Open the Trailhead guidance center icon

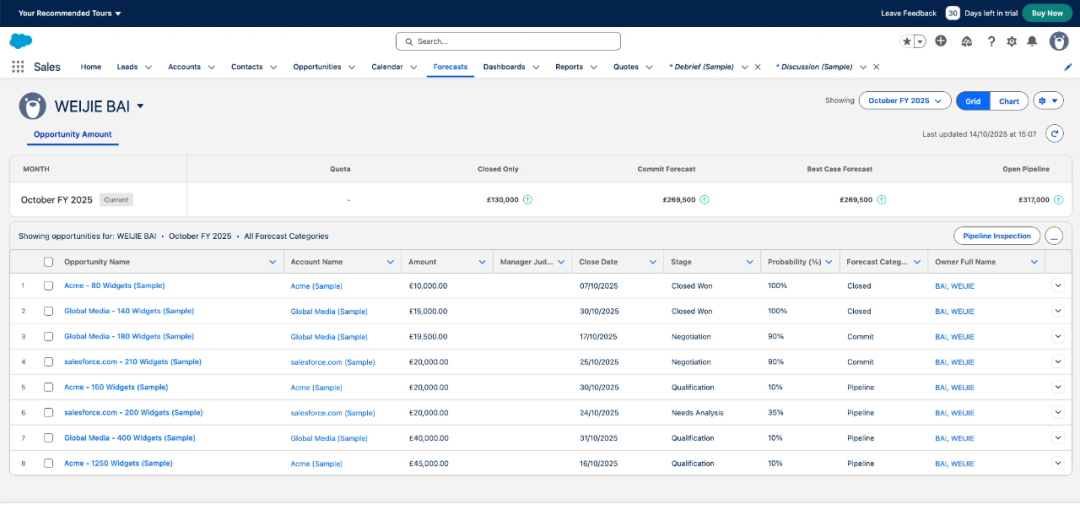pos(966,41)
